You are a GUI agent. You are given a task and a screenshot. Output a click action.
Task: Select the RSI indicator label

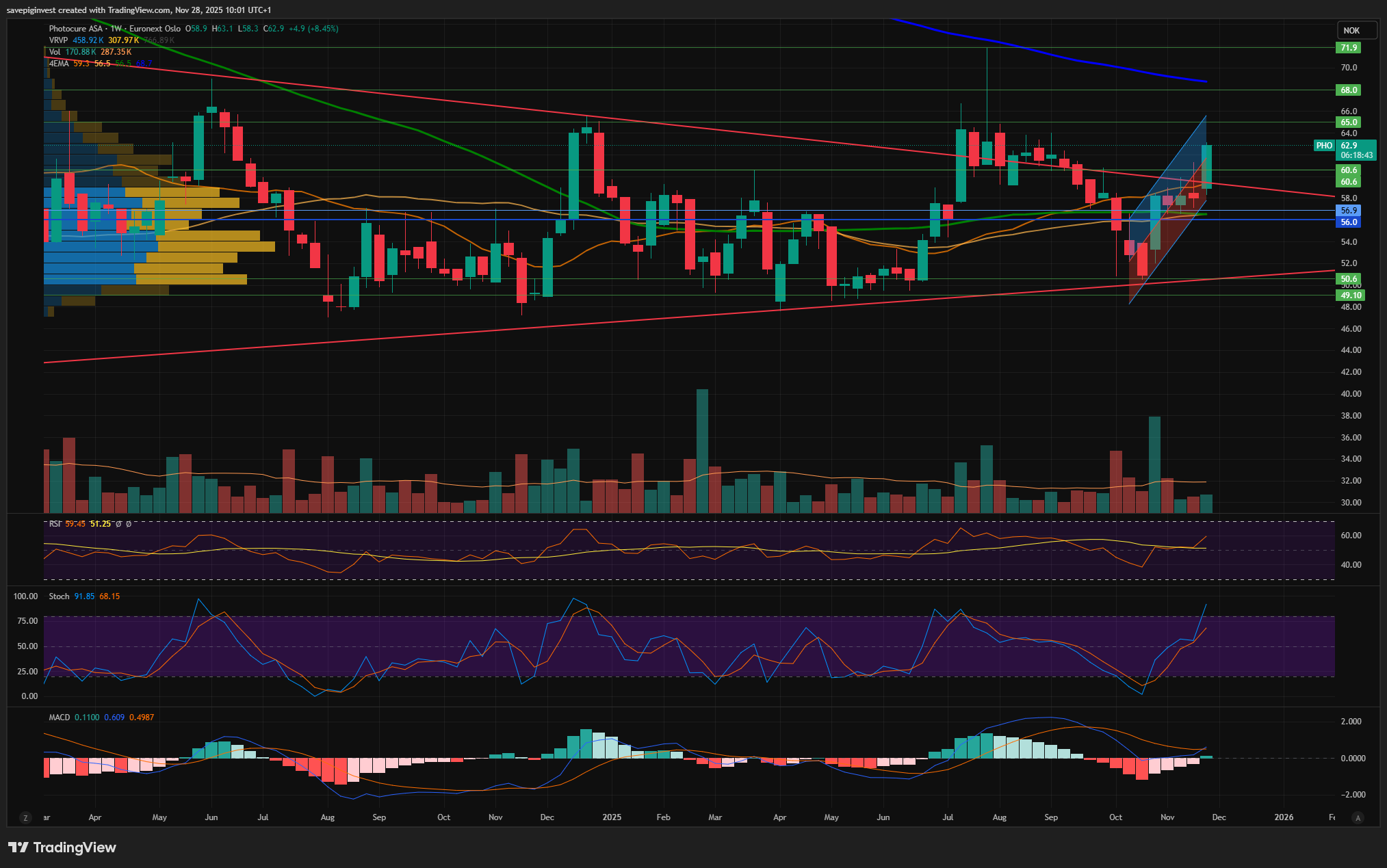[55, 524]
